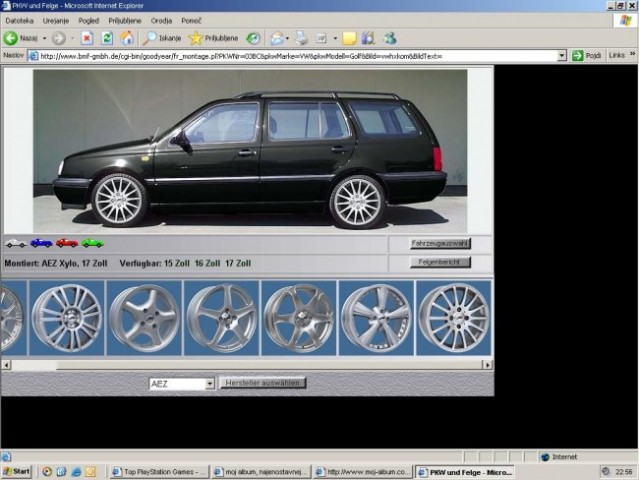Expand the Edit icon dropdown arrow
Viewport: 639px width, 480px height.
click(x=335, y=38)
